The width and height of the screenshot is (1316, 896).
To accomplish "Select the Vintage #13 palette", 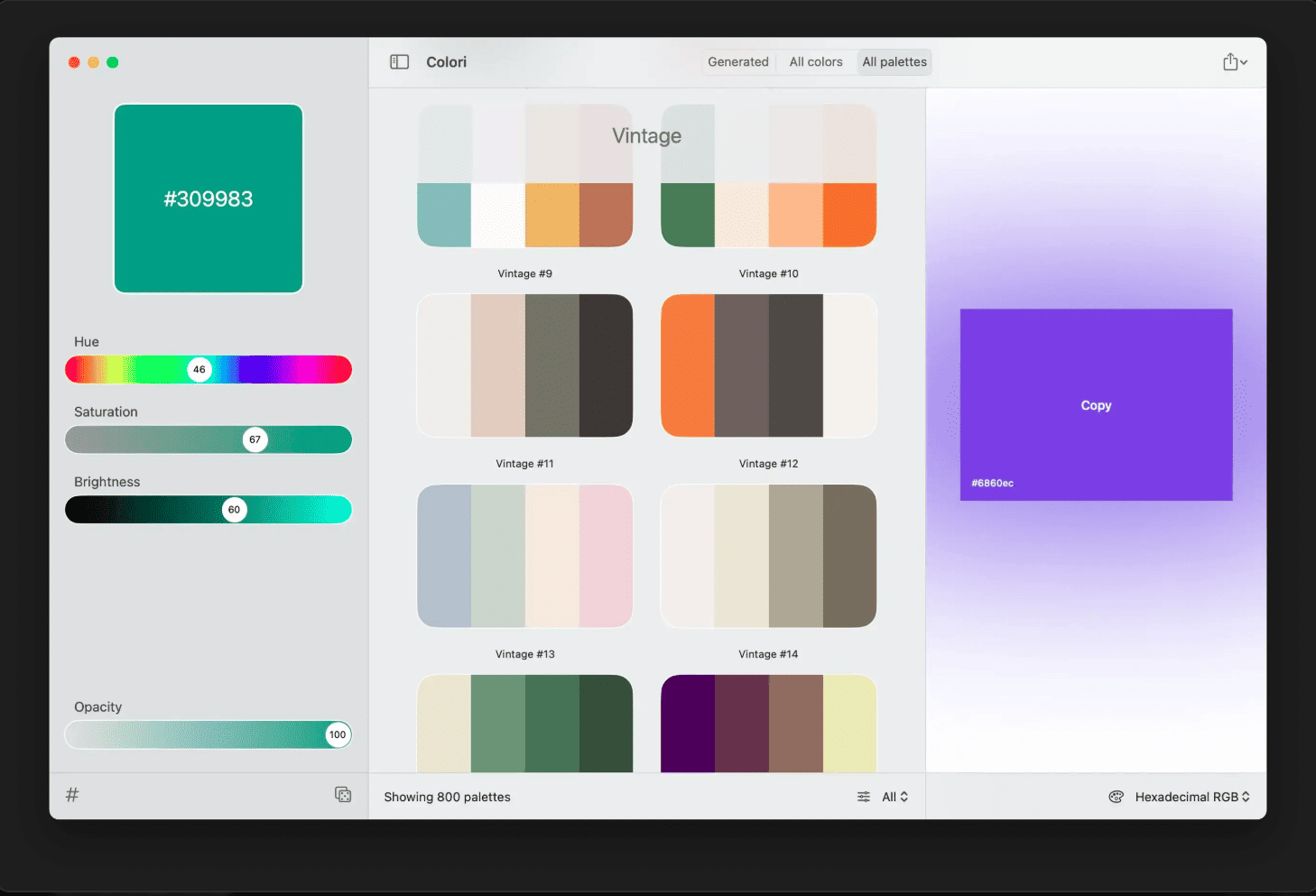I will tap(525, 556).
